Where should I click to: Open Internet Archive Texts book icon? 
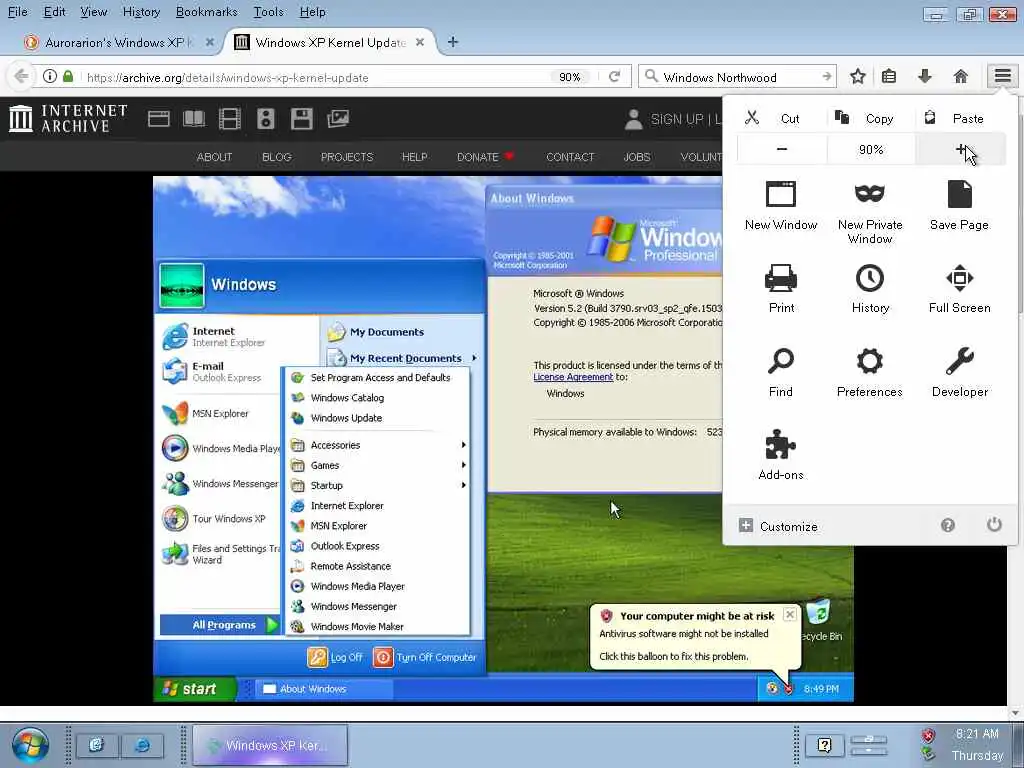click(194, 118)
